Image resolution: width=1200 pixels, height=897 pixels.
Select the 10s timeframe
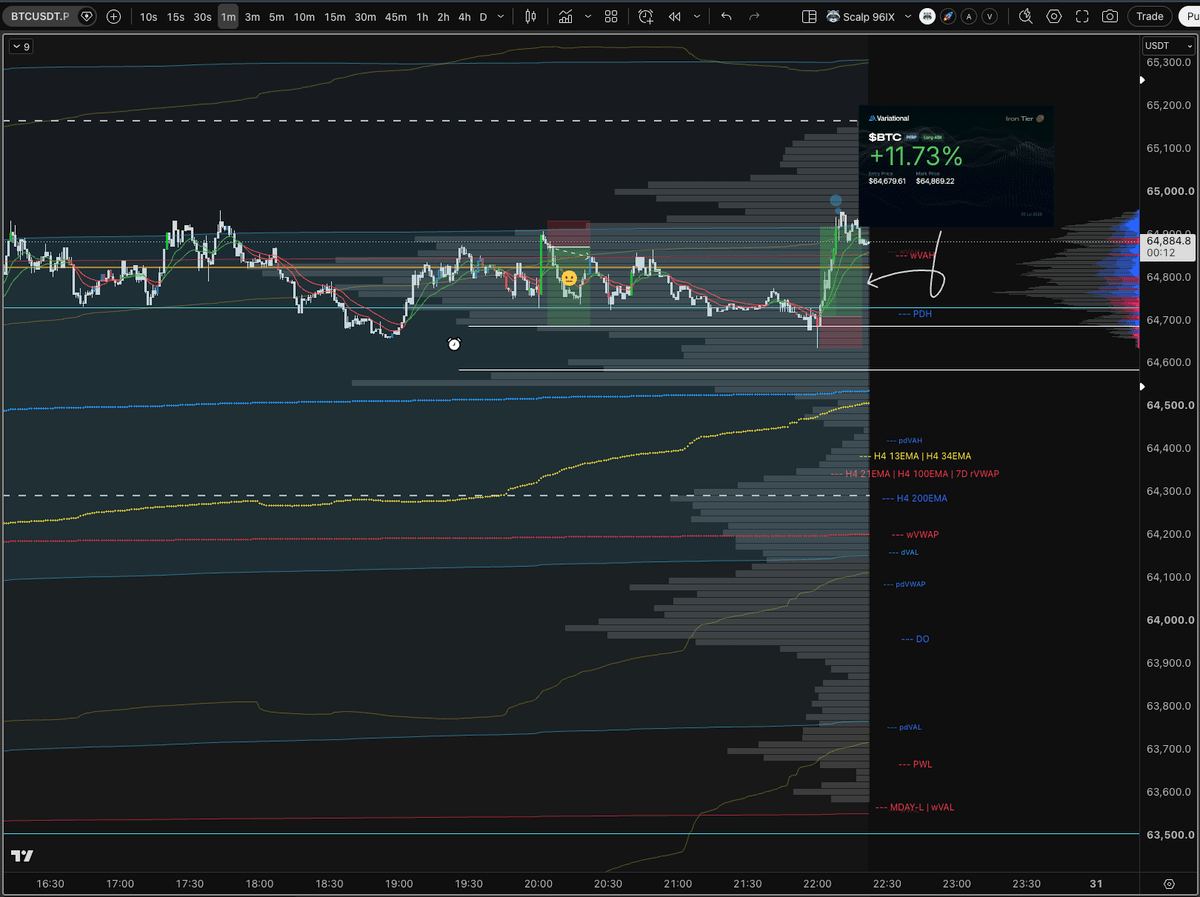pos(148,16)
